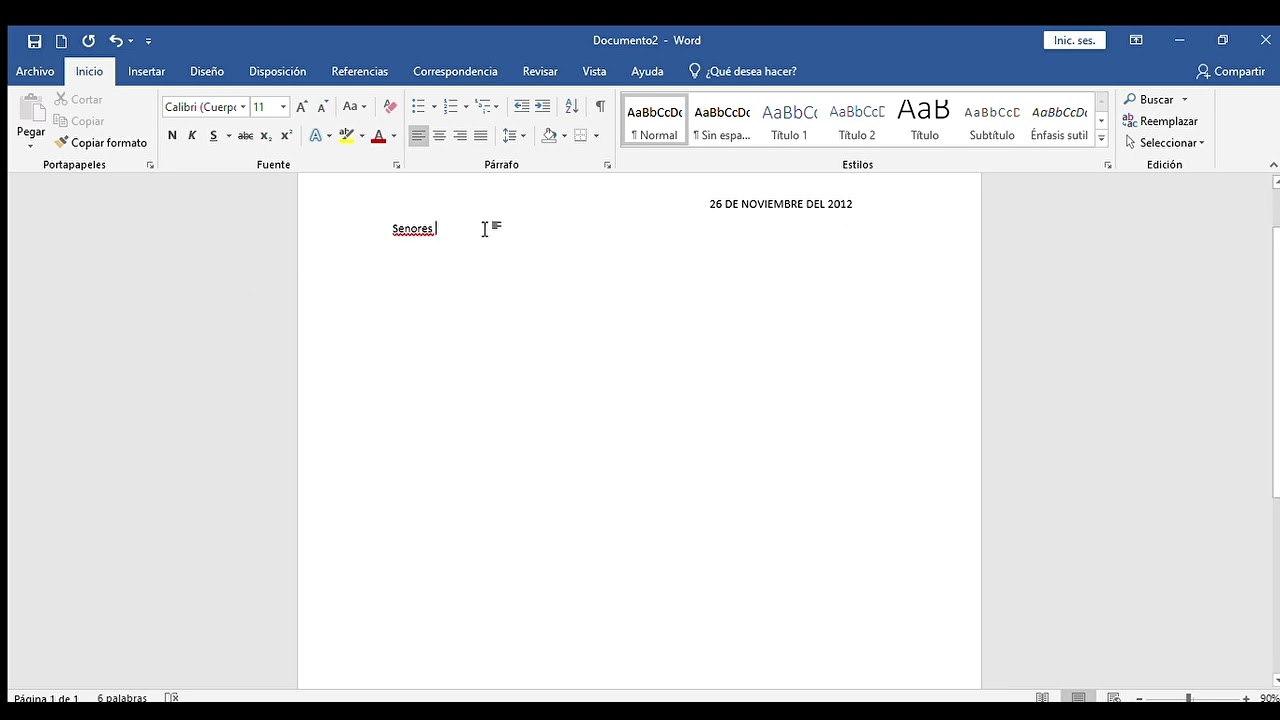The height and width of the screenshot is (720, 1280).
Task: Open the Correspondencia tab
Action: coord(455,71)
